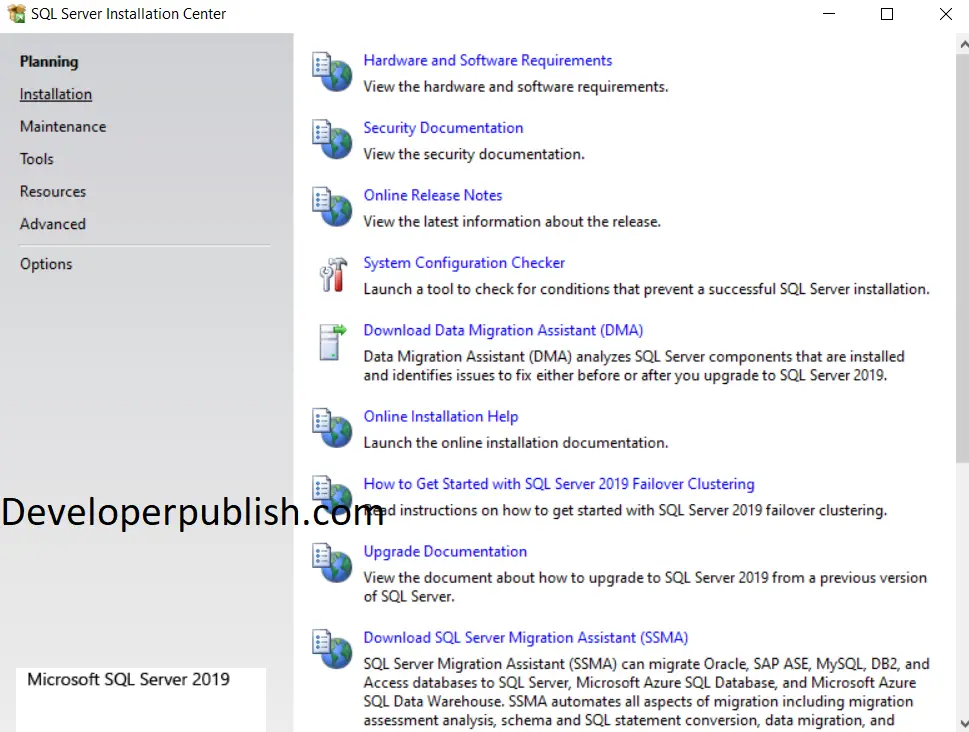969x732 pixels.
Task: Click the Security Documentation globe icon
Action: [x=332, y=139]
